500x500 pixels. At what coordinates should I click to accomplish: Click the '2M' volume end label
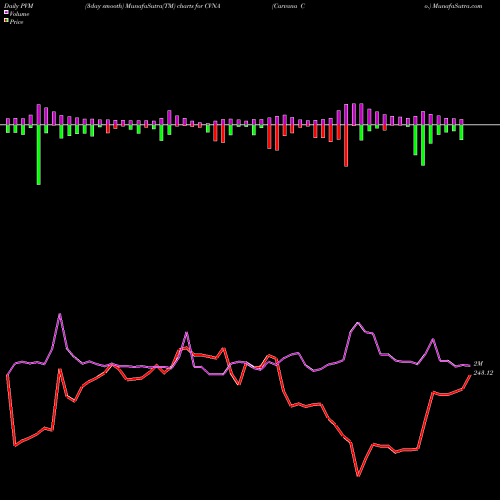[x=478, y=364]
